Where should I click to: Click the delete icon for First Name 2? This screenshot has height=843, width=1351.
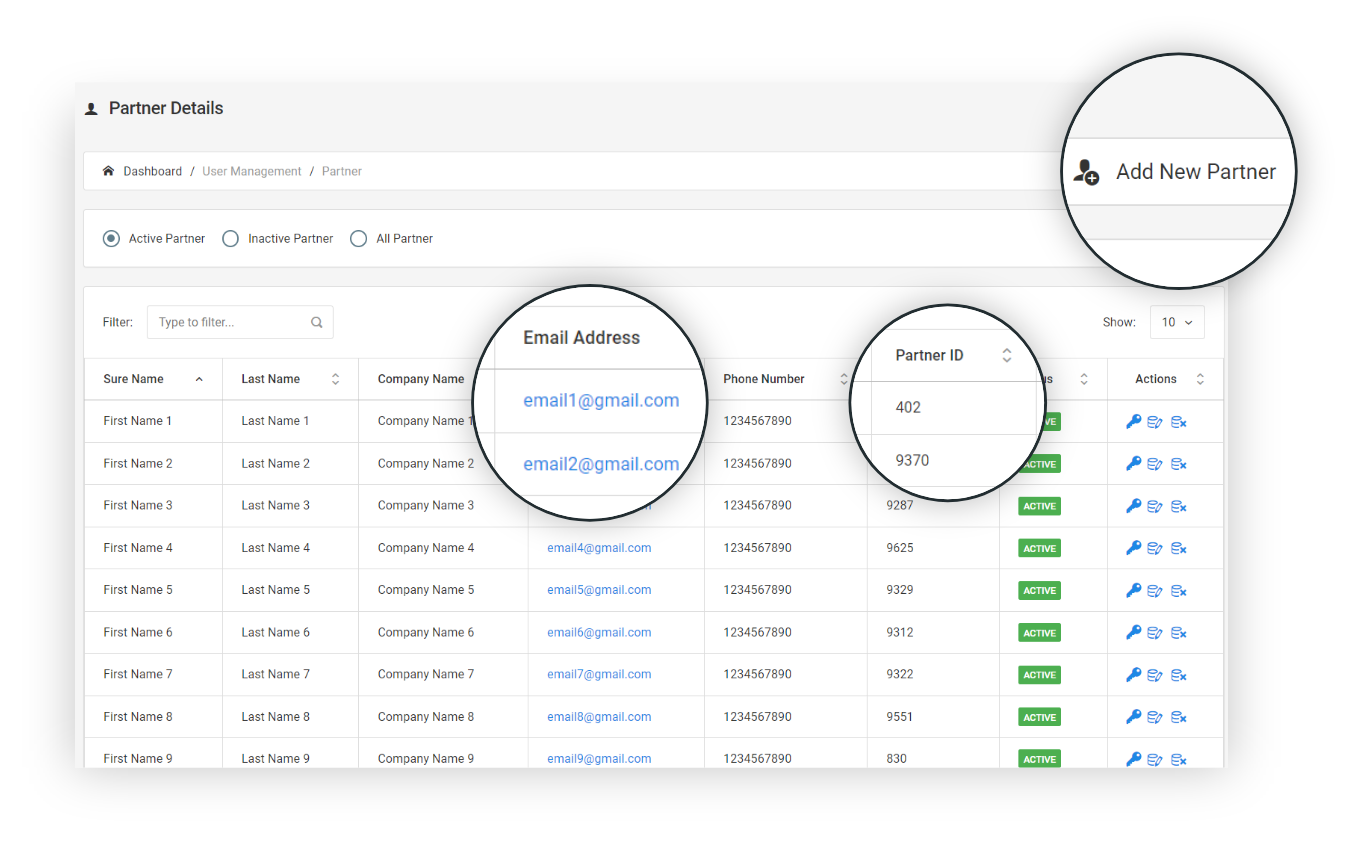[1178, 464]
